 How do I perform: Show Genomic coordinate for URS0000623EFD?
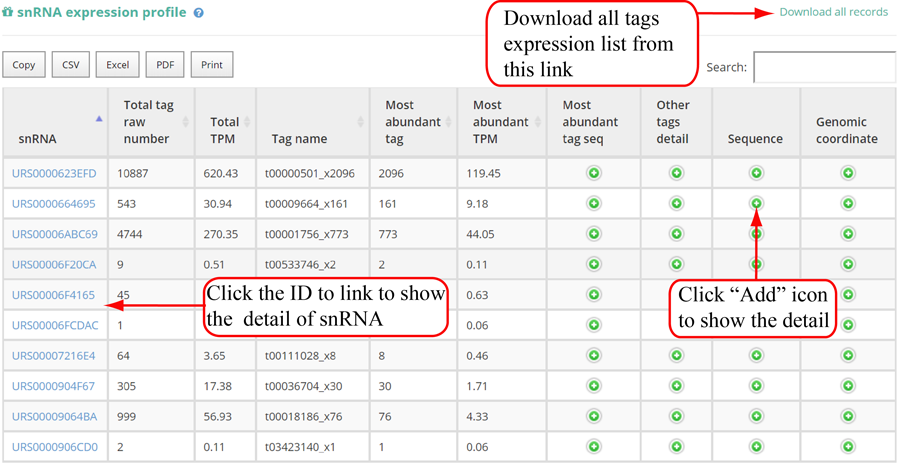(x=848, y=173)
